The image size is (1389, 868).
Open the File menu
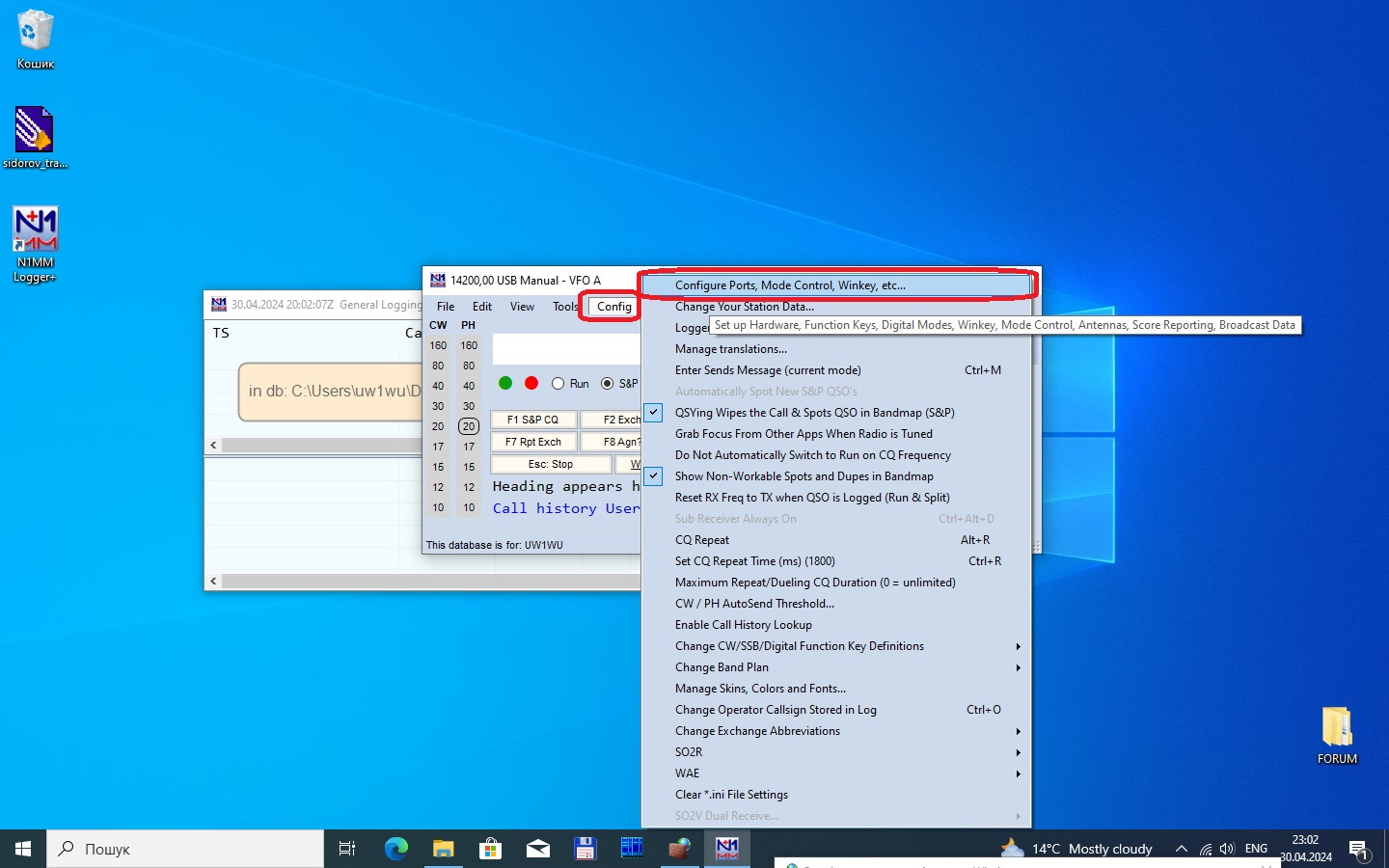[445, 307]
